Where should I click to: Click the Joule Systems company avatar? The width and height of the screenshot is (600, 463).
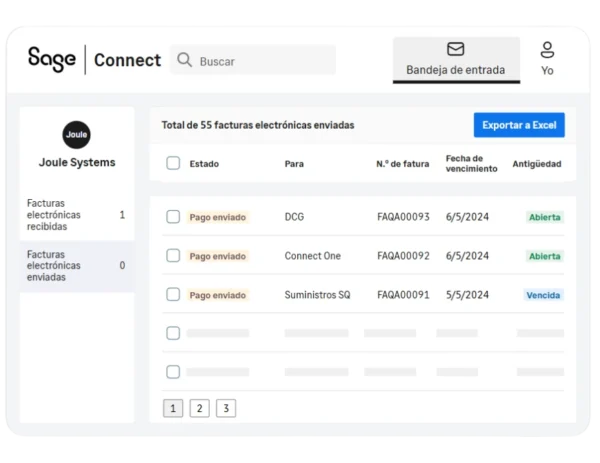pos(77,135)
